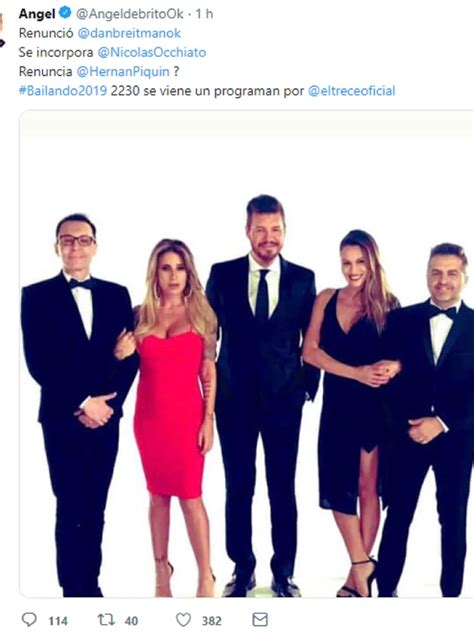Open the Angel display name profile
Image resolution: width=474 pixels, height=632 pixels.
point(37,14)
